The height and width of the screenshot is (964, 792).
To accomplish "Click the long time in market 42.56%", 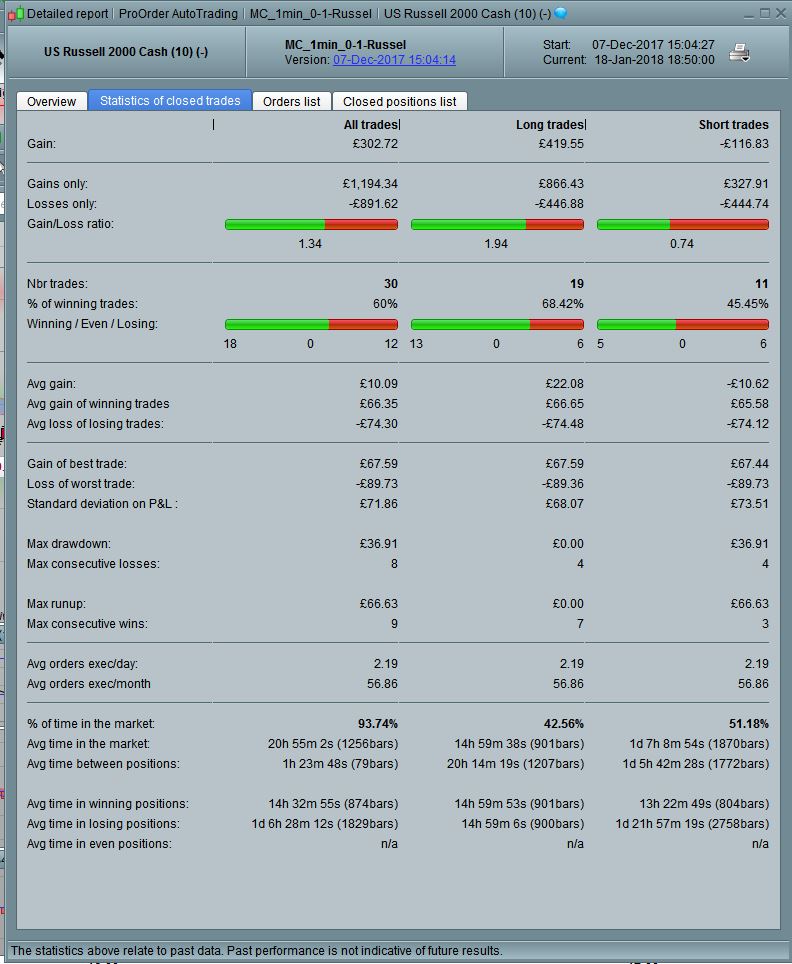I will [564, 724].
